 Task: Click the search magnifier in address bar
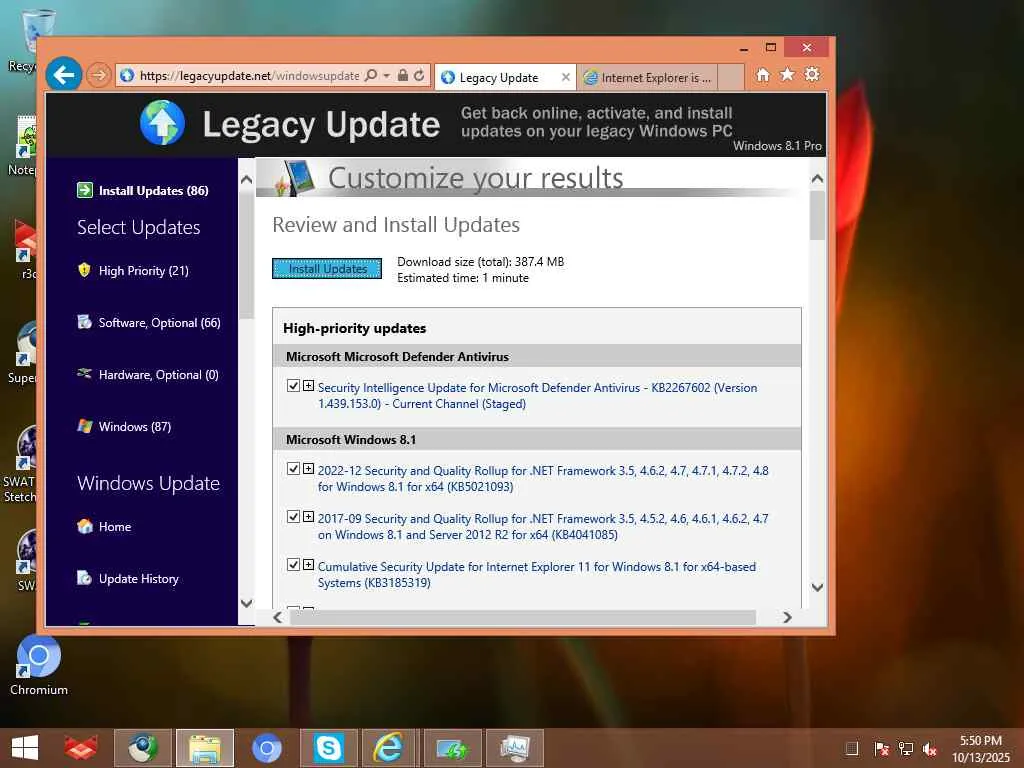pos(371,75)
